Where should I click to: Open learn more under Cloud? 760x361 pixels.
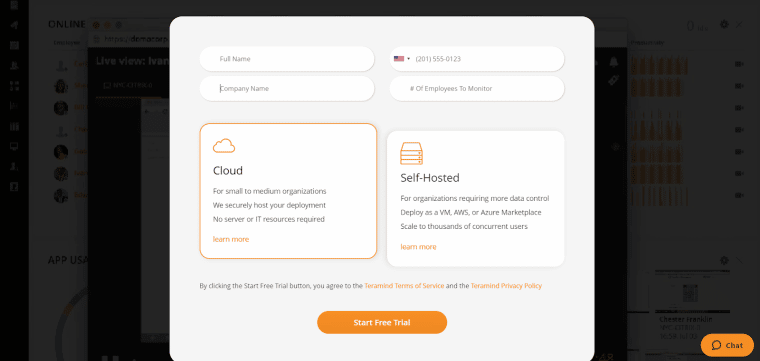coord(231,239)
